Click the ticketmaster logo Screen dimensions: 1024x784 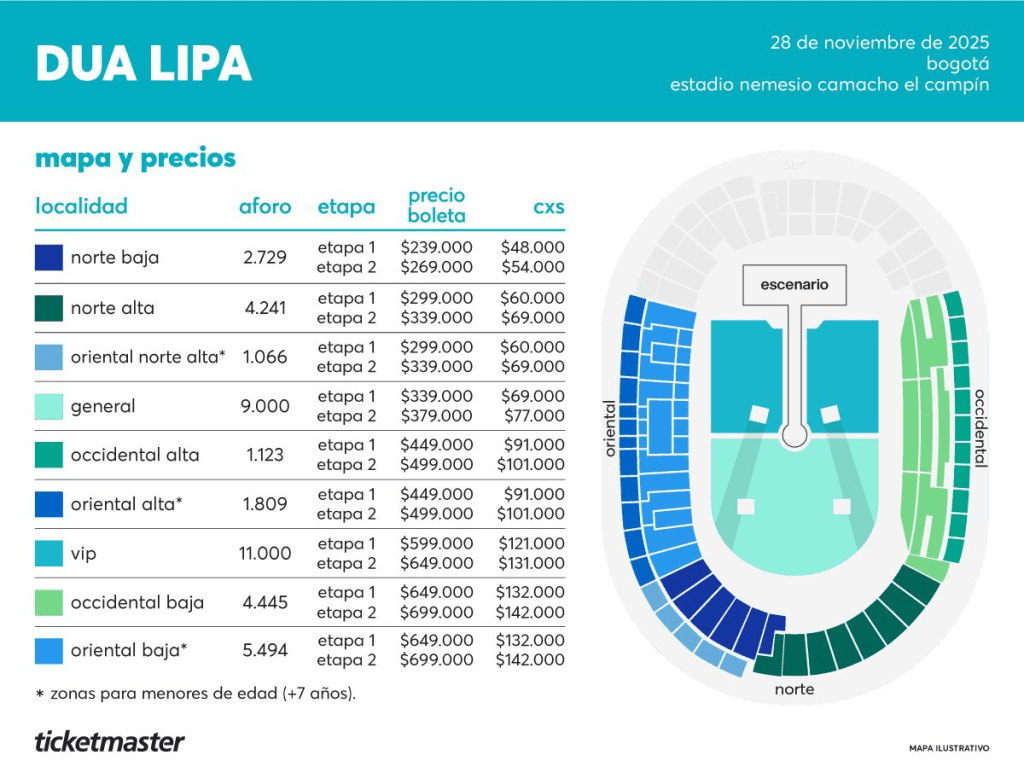(x=110, y=742)
